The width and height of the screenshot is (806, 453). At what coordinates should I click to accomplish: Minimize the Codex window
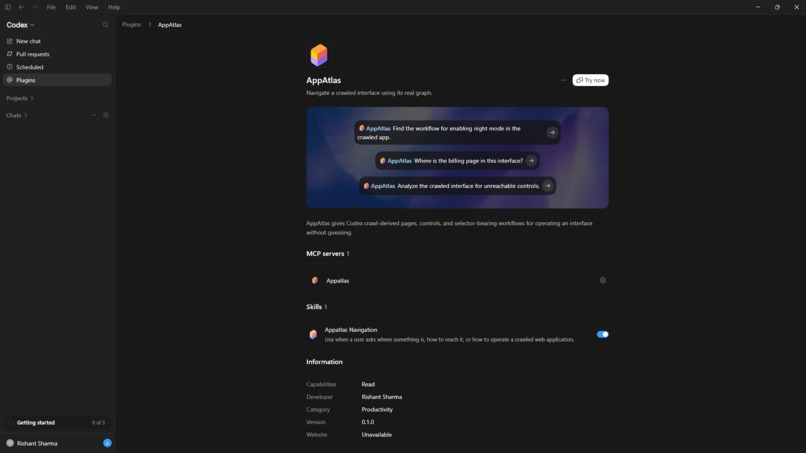758,7
